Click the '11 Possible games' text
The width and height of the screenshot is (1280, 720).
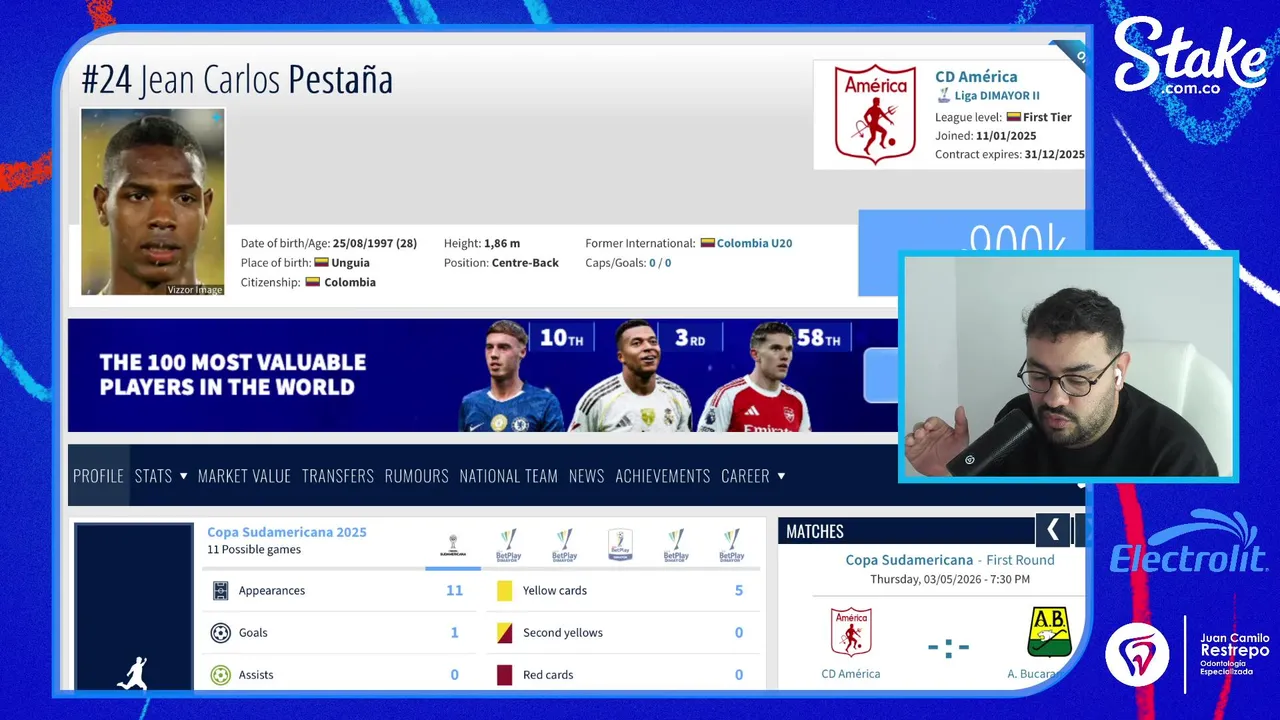pyautogui.click(x=254, y=550)
